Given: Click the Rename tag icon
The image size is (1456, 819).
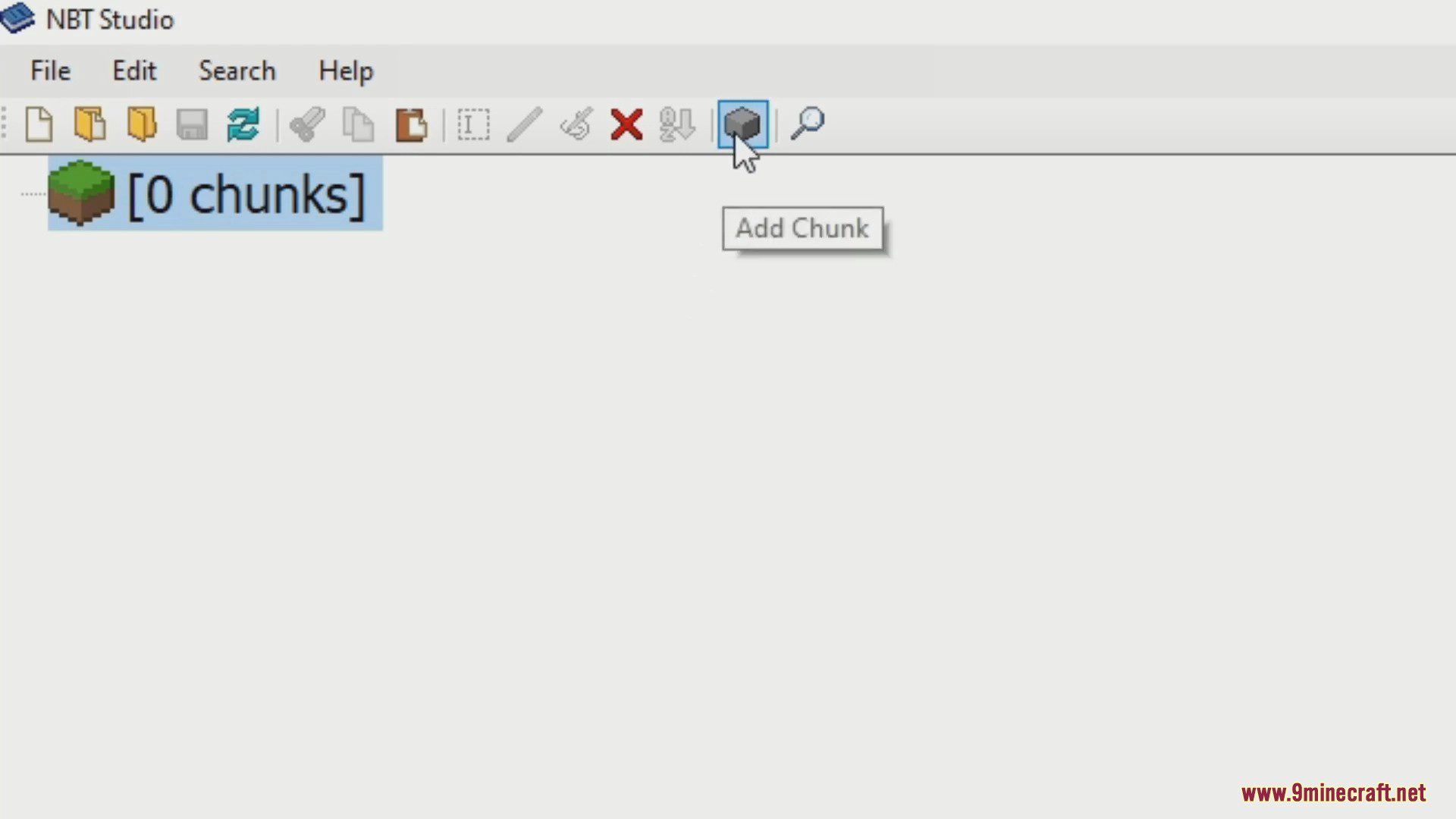Looking at the screenshot, I should [473, 124].
